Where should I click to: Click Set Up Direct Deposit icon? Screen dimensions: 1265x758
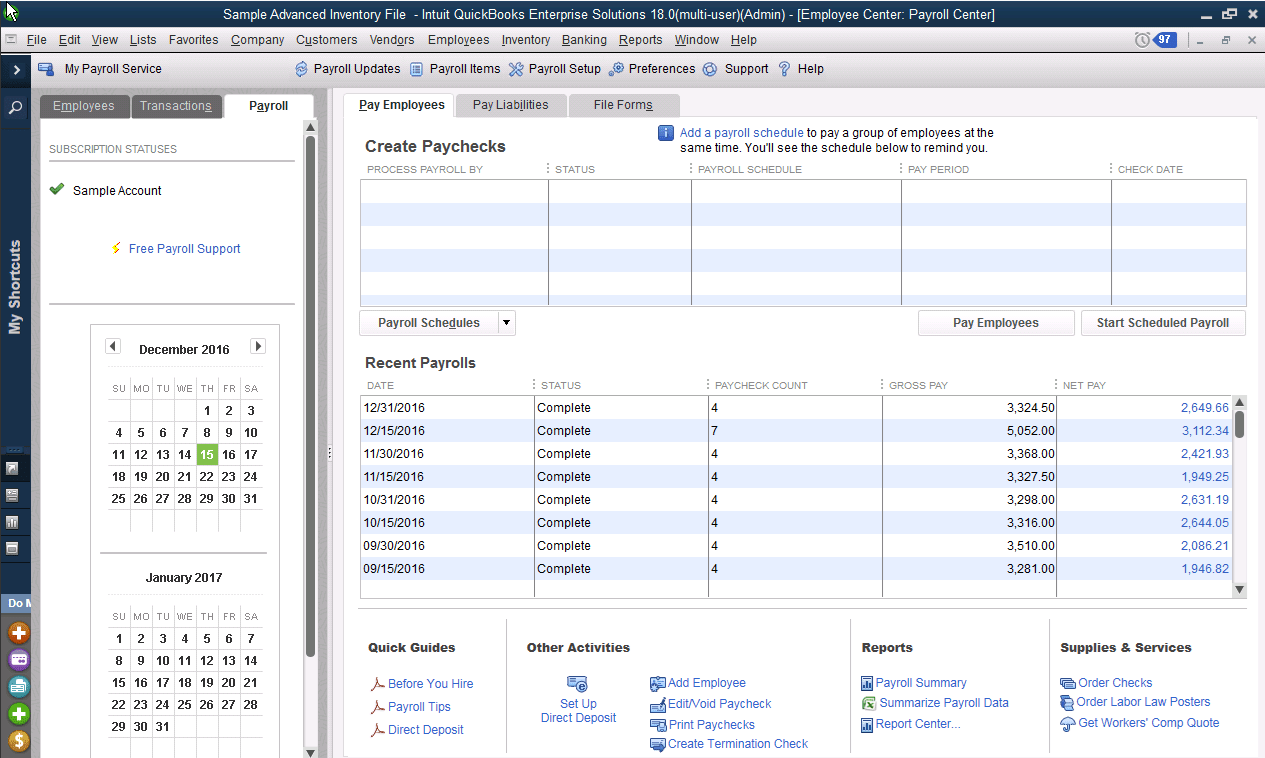coord(577,684)
